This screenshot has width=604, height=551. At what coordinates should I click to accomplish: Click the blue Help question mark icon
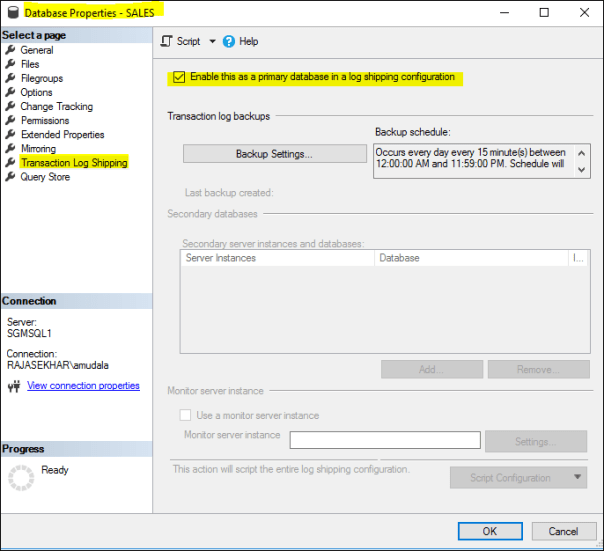click(x=228, y=41)
